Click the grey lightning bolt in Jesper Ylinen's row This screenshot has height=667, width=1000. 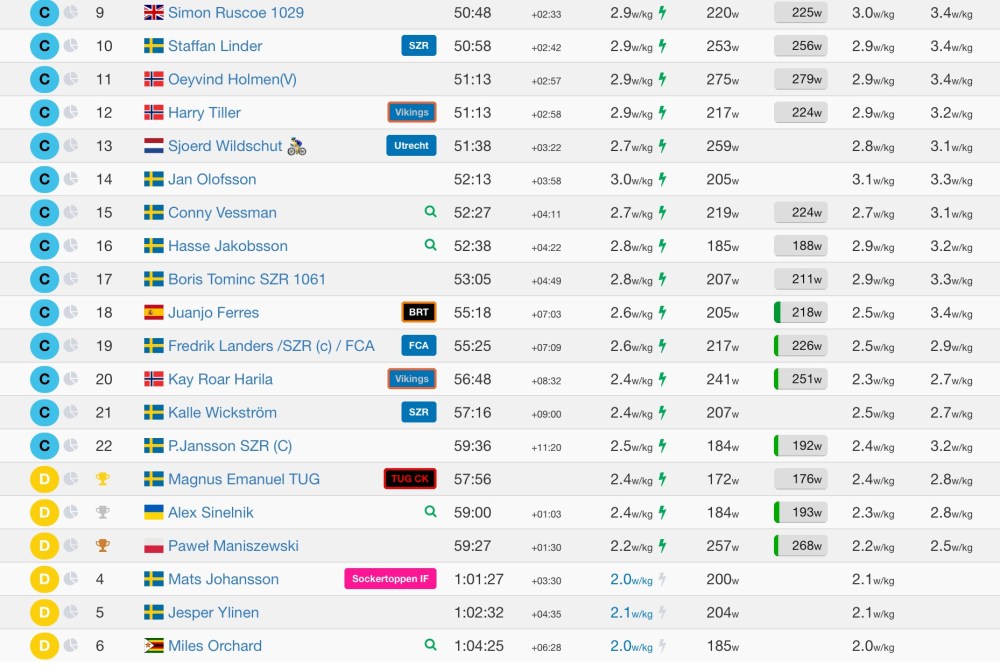[x=662, y=612]
